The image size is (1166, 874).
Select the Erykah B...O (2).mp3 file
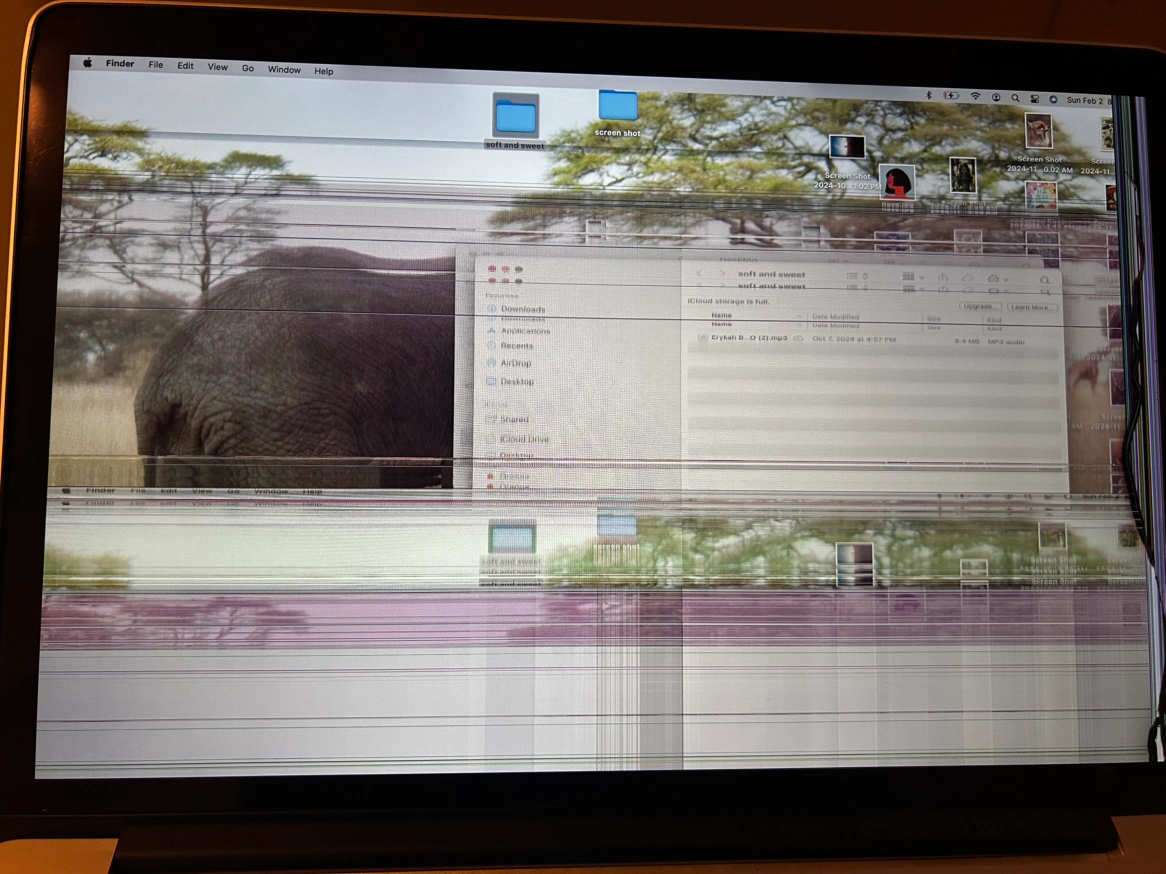click(x=749, y=338)
